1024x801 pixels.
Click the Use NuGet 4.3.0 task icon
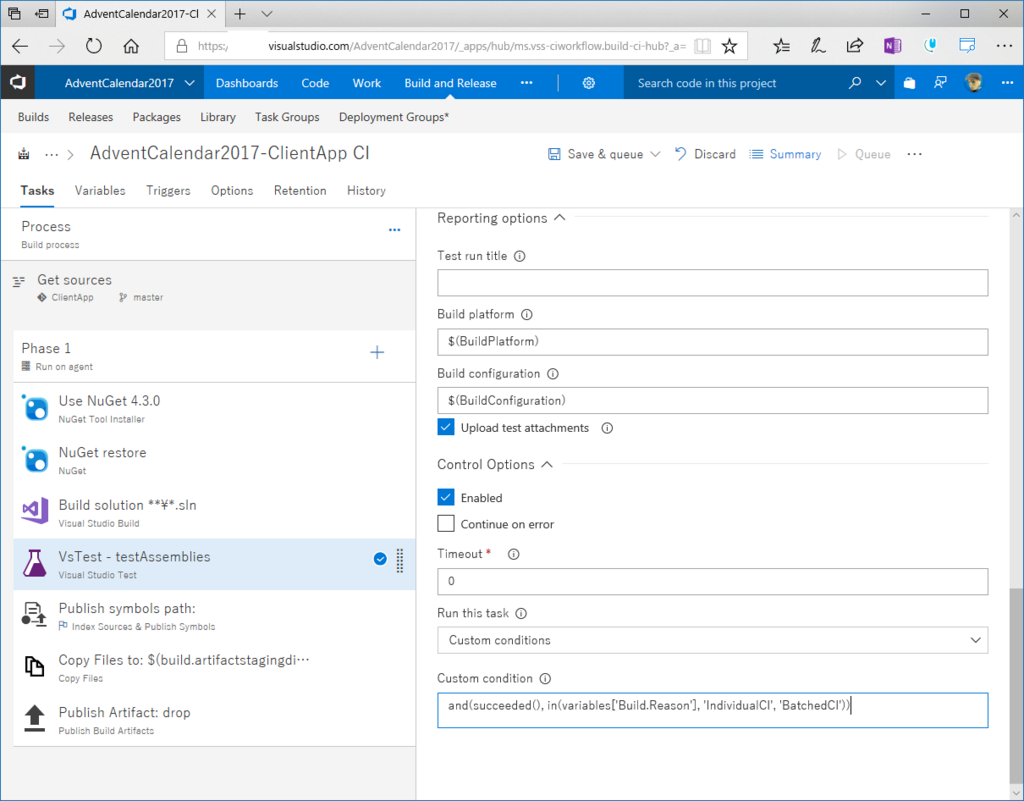pyautogui.click(x=35, y=408)
